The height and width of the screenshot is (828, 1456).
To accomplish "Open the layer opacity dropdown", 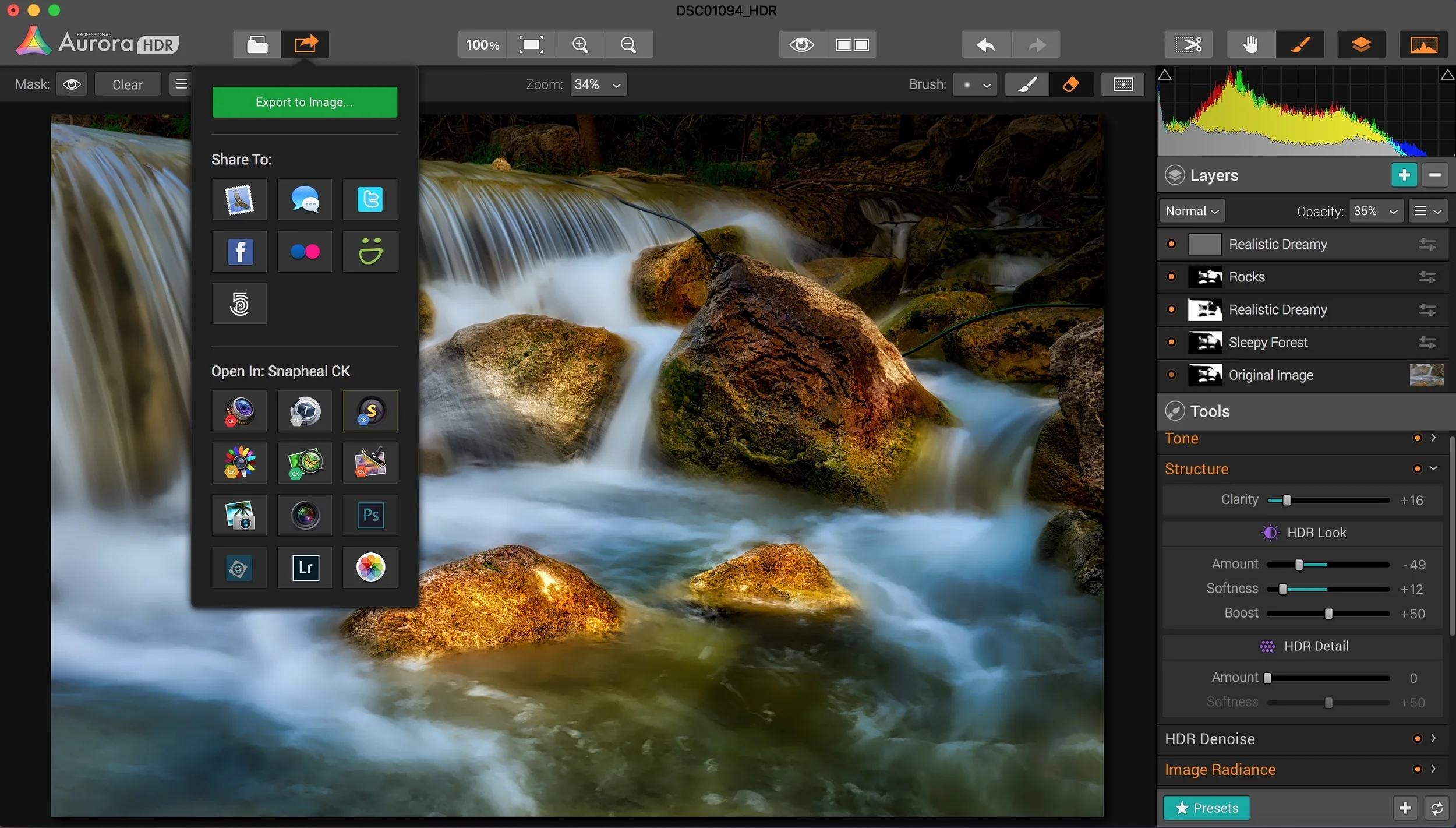I will [x=1375, y=211].
